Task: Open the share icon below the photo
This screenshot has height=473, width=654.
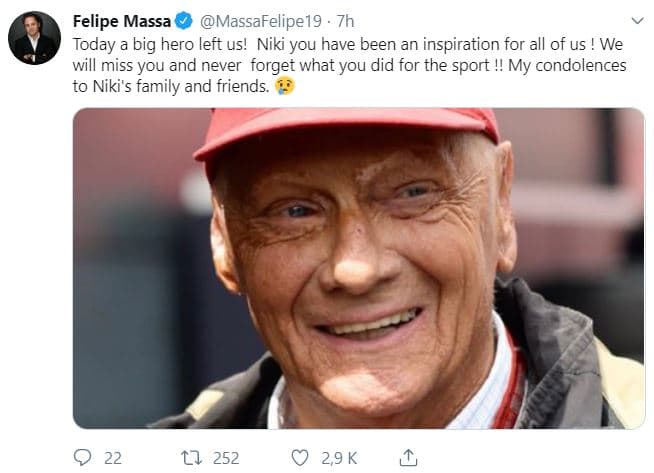Action: click(x=407, y=457)
